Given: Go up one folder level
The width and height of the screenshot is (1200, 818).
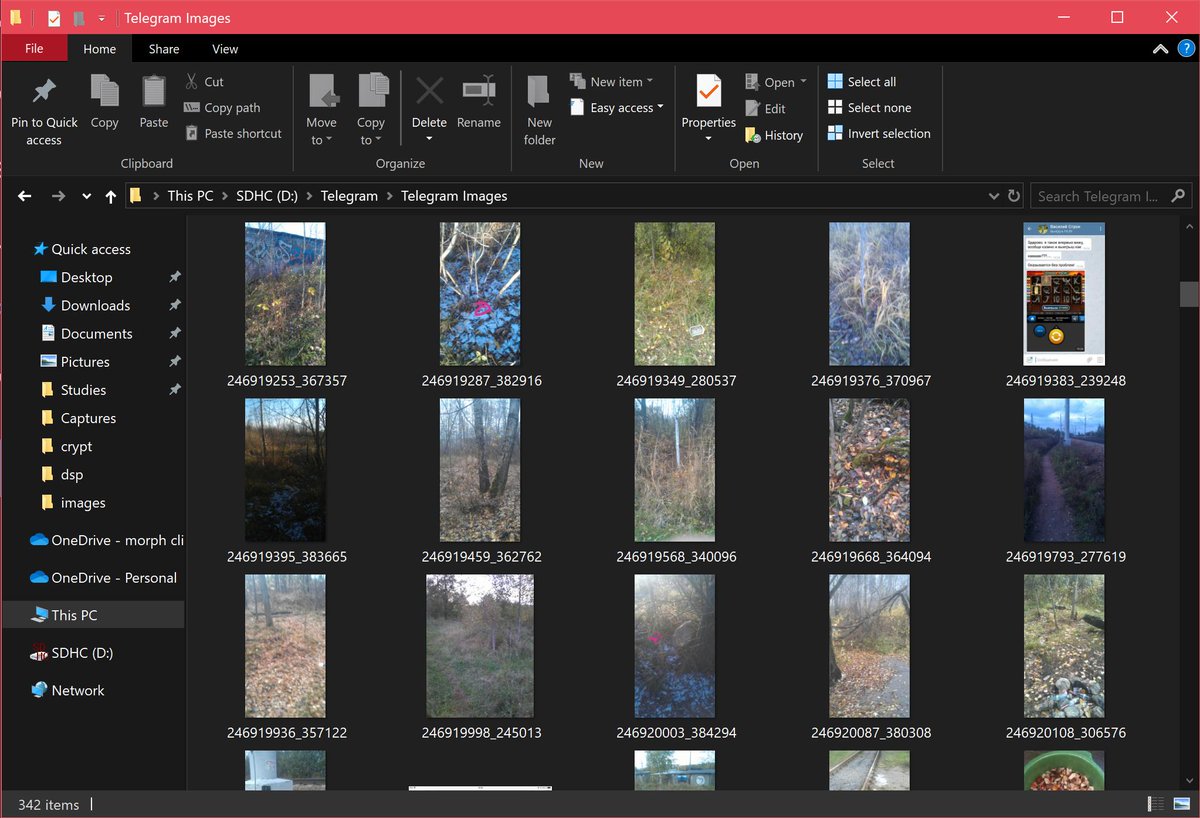Looking at the screenshot, I should (110, 196).
